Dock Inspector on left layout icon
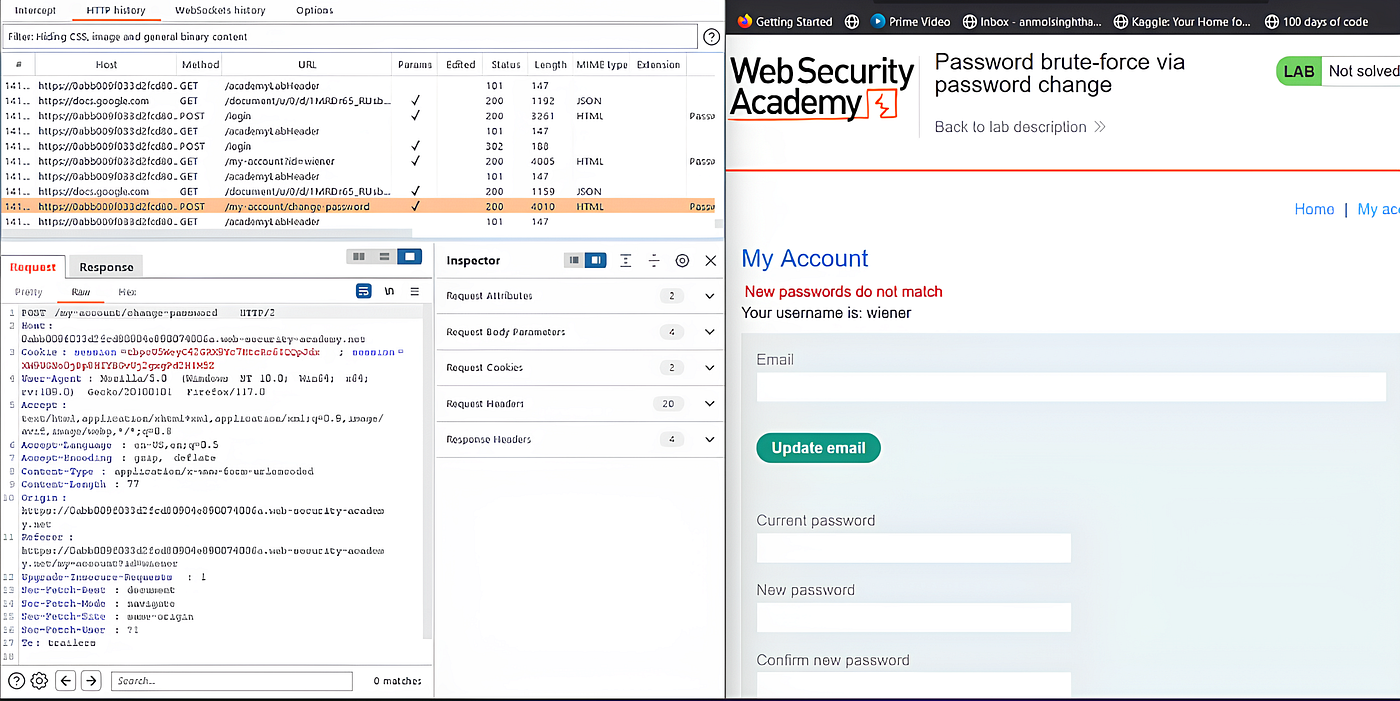Image resolution: width=1400 pixels, height=701 pixels. (574, 260)
